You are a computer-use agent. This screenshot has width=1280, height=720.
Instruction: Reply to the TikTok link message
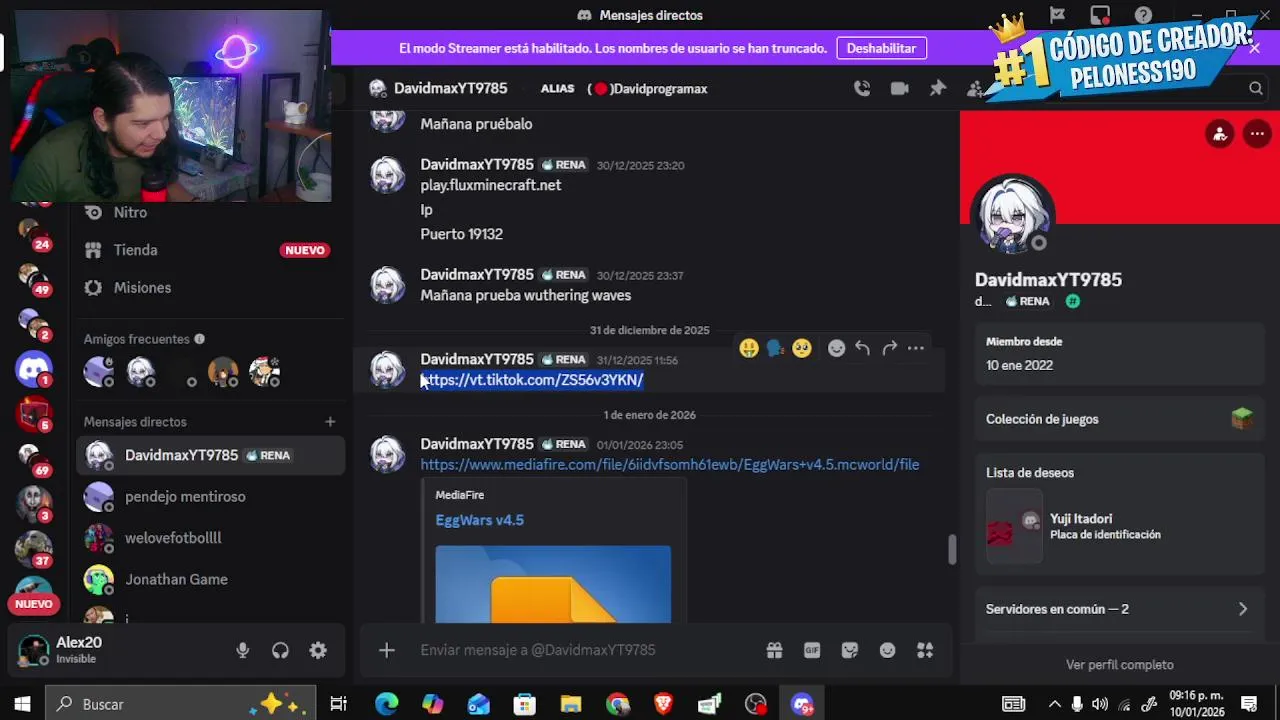point(863,348)
